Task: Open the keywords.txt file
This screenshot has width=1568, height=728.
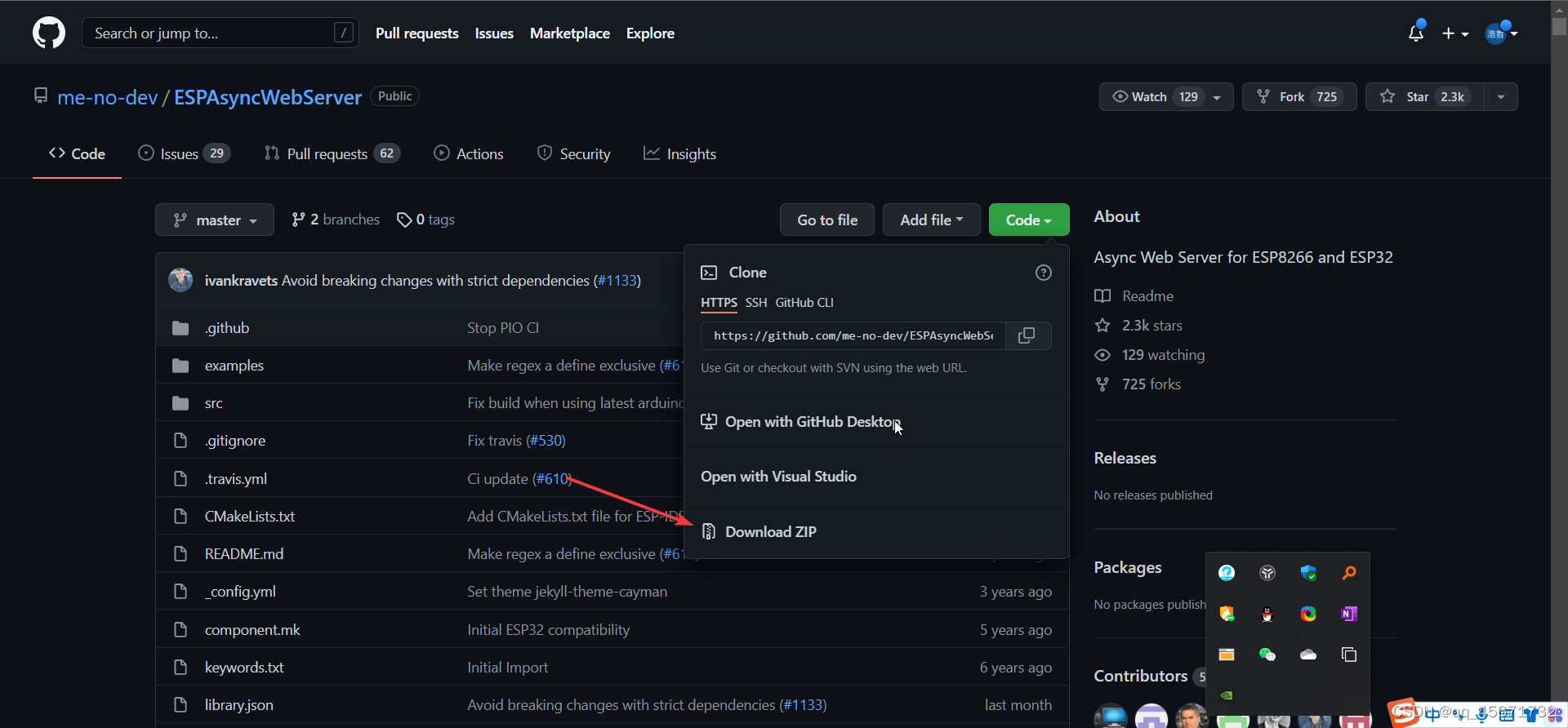Action: coord(244,667)
